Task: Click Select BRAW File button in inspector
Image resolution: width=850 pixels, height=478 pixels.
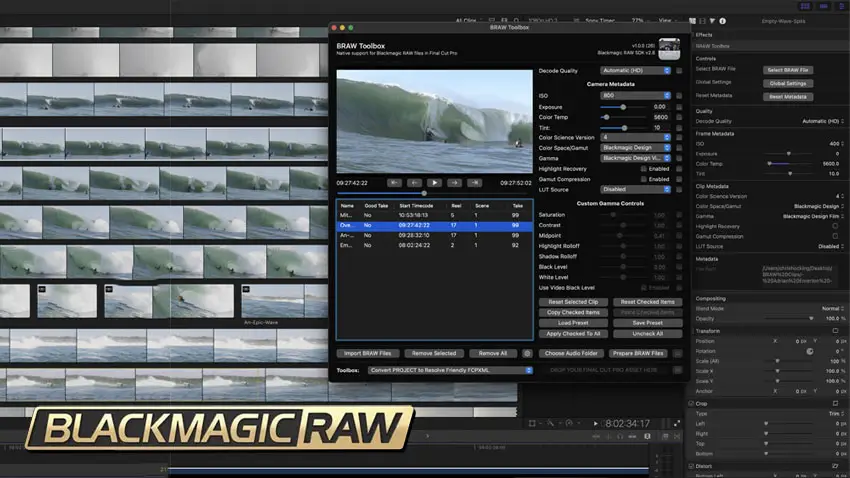Action: [788, 70]
